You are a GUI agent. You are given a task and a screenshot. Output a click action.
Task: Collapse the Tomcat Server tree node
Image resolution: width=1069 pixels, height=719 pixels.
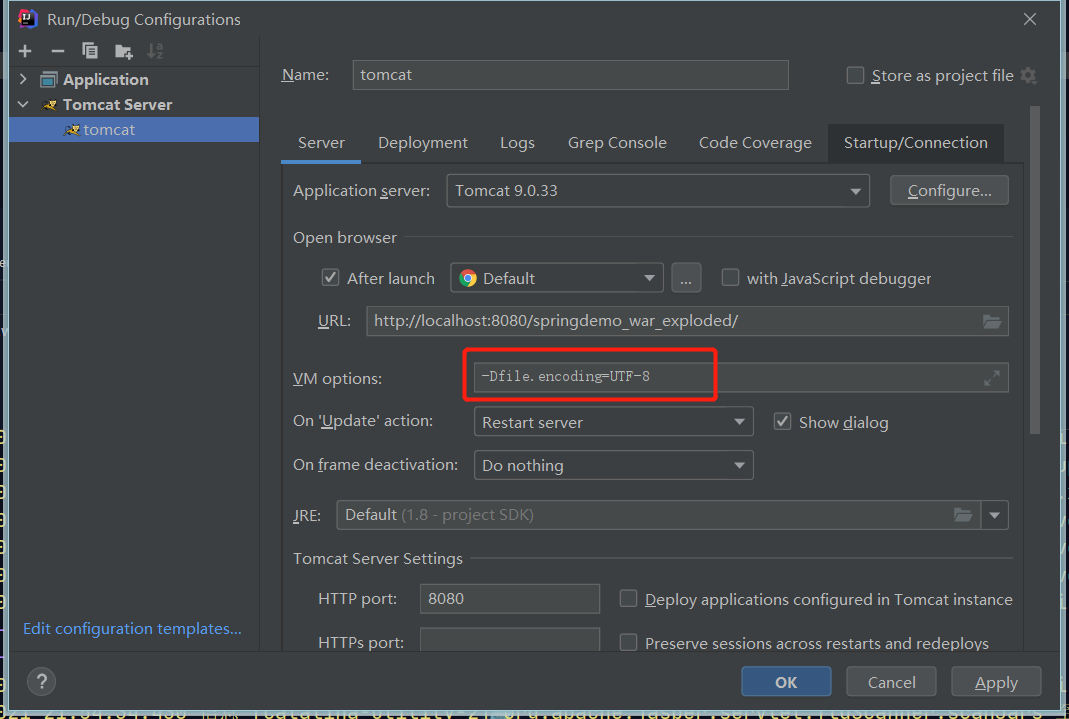pos(23,104)
